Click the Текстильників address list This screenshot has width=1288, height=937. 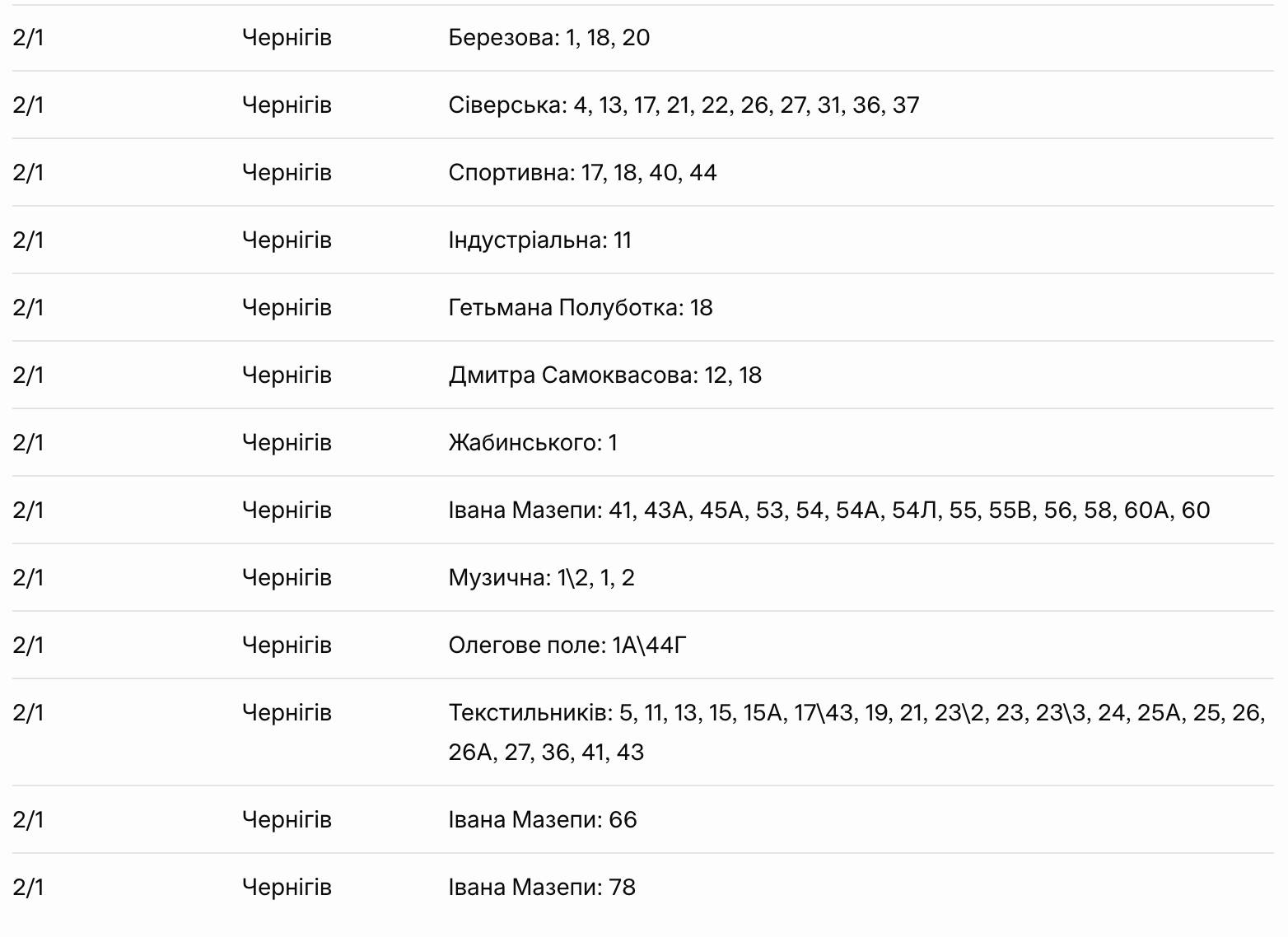pyautogui.click(x=856, y=732)
